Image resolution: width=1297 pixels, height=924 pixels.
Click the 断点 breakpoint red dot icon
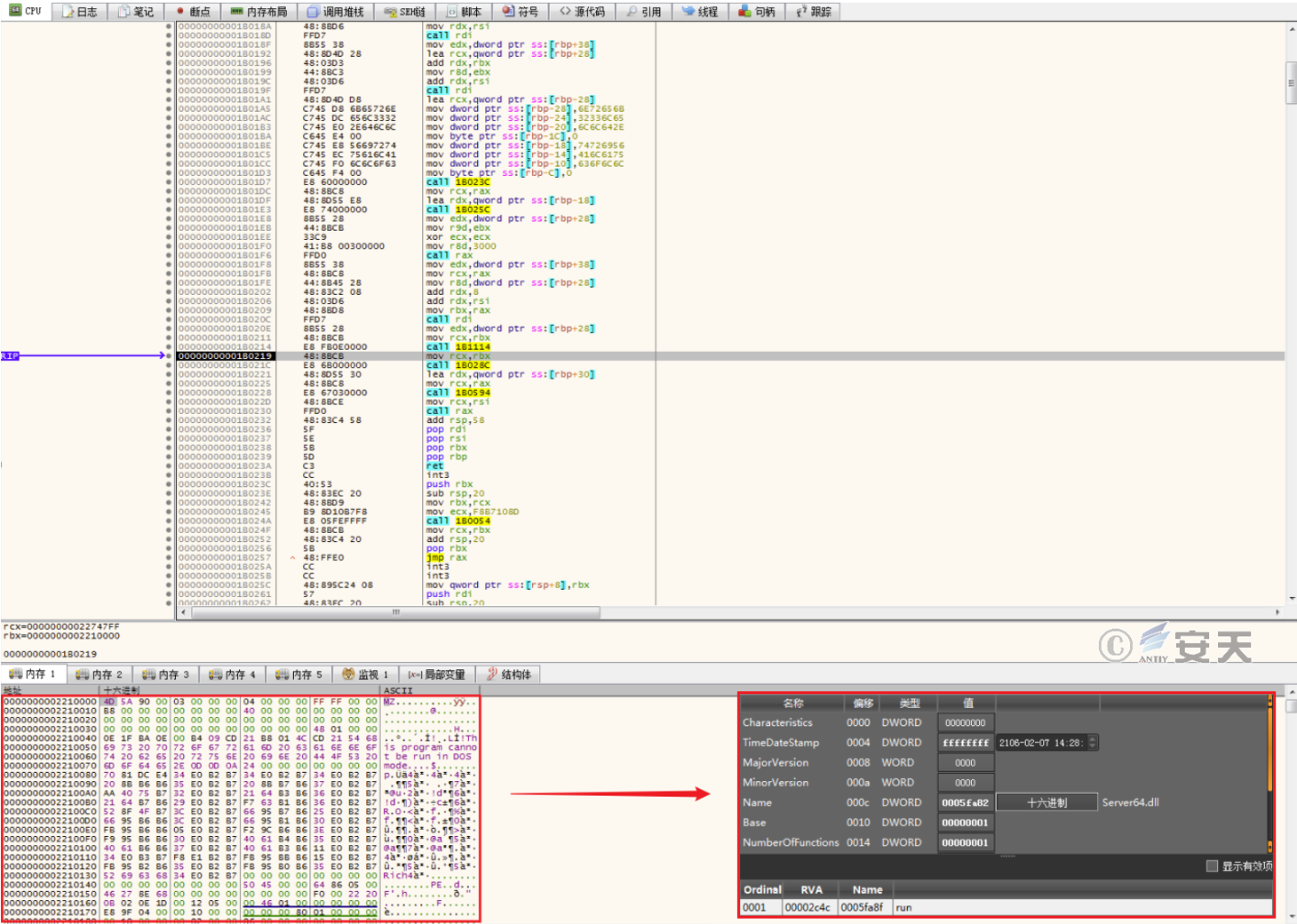click(180, 12)
